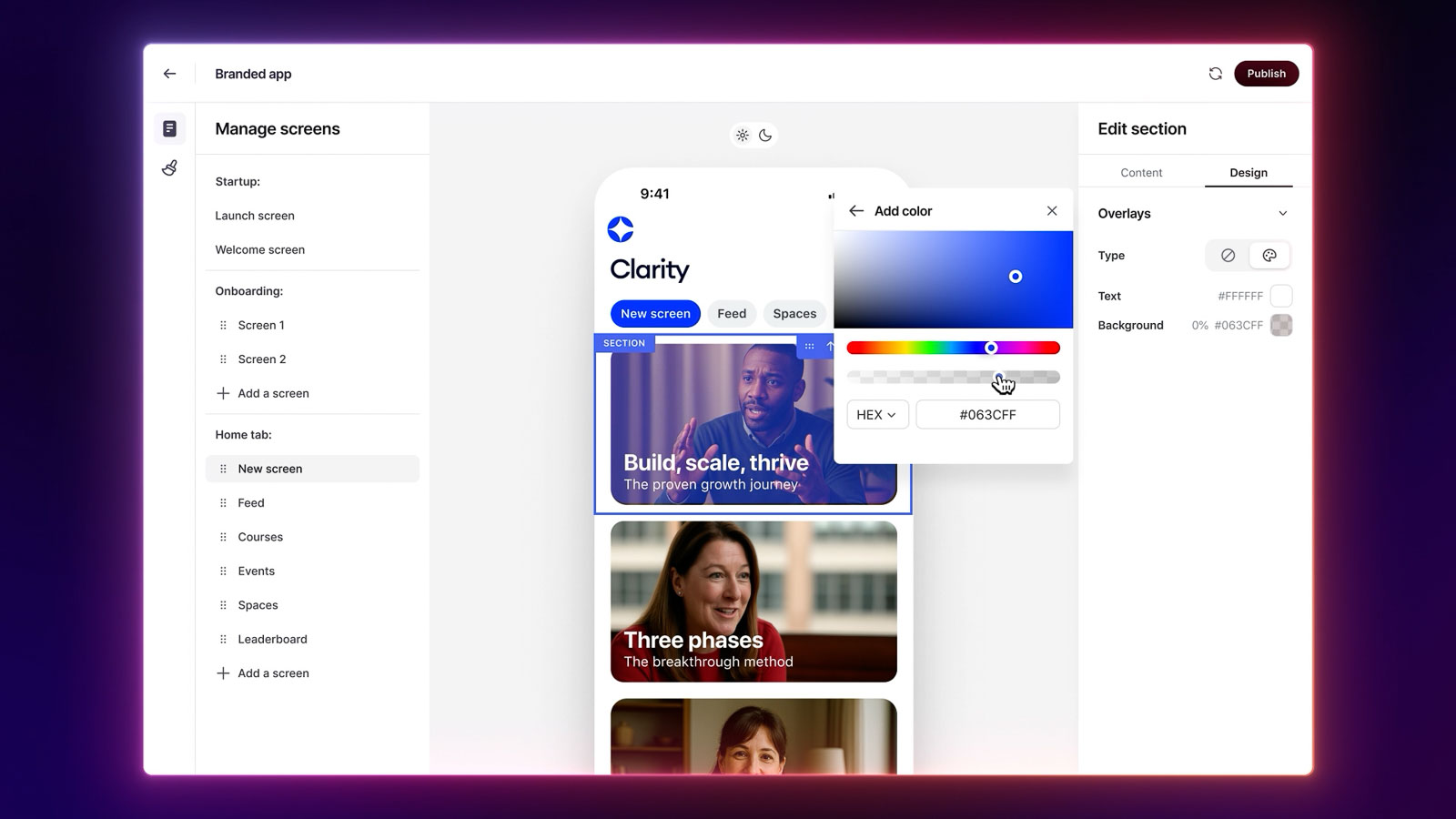
Task: Select the Manage screens sidebar icon
Action: 169,128
